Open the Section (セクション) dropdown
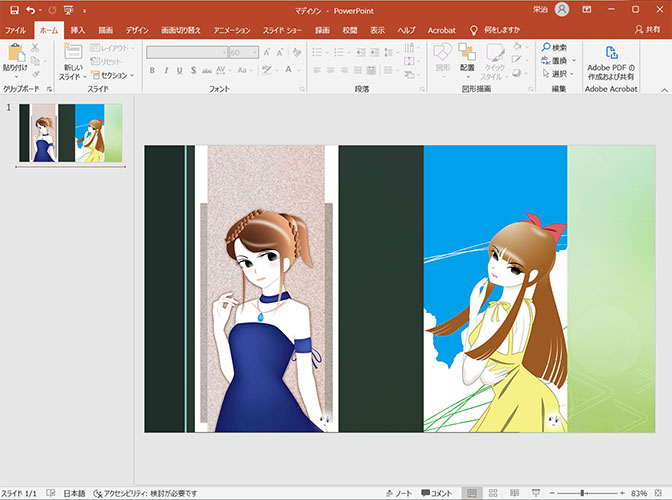The width and height of the screenshot is (672, 500). [112, 75]
